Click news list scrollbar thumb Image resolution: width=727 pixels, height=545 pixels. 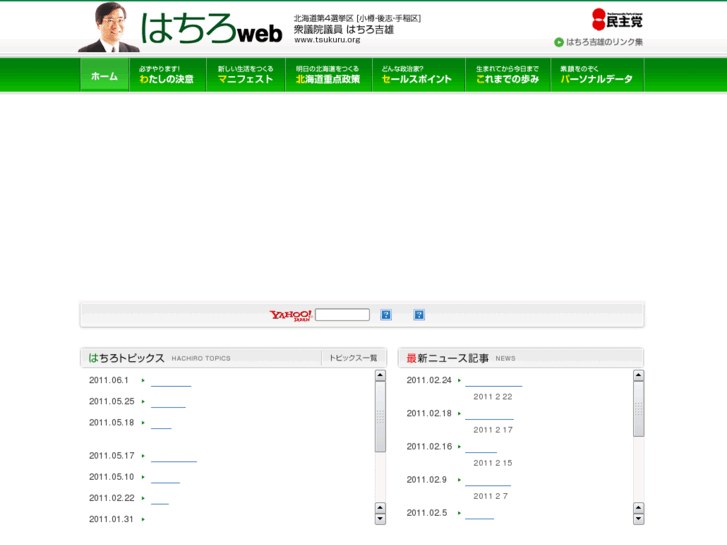click(638, 409)
